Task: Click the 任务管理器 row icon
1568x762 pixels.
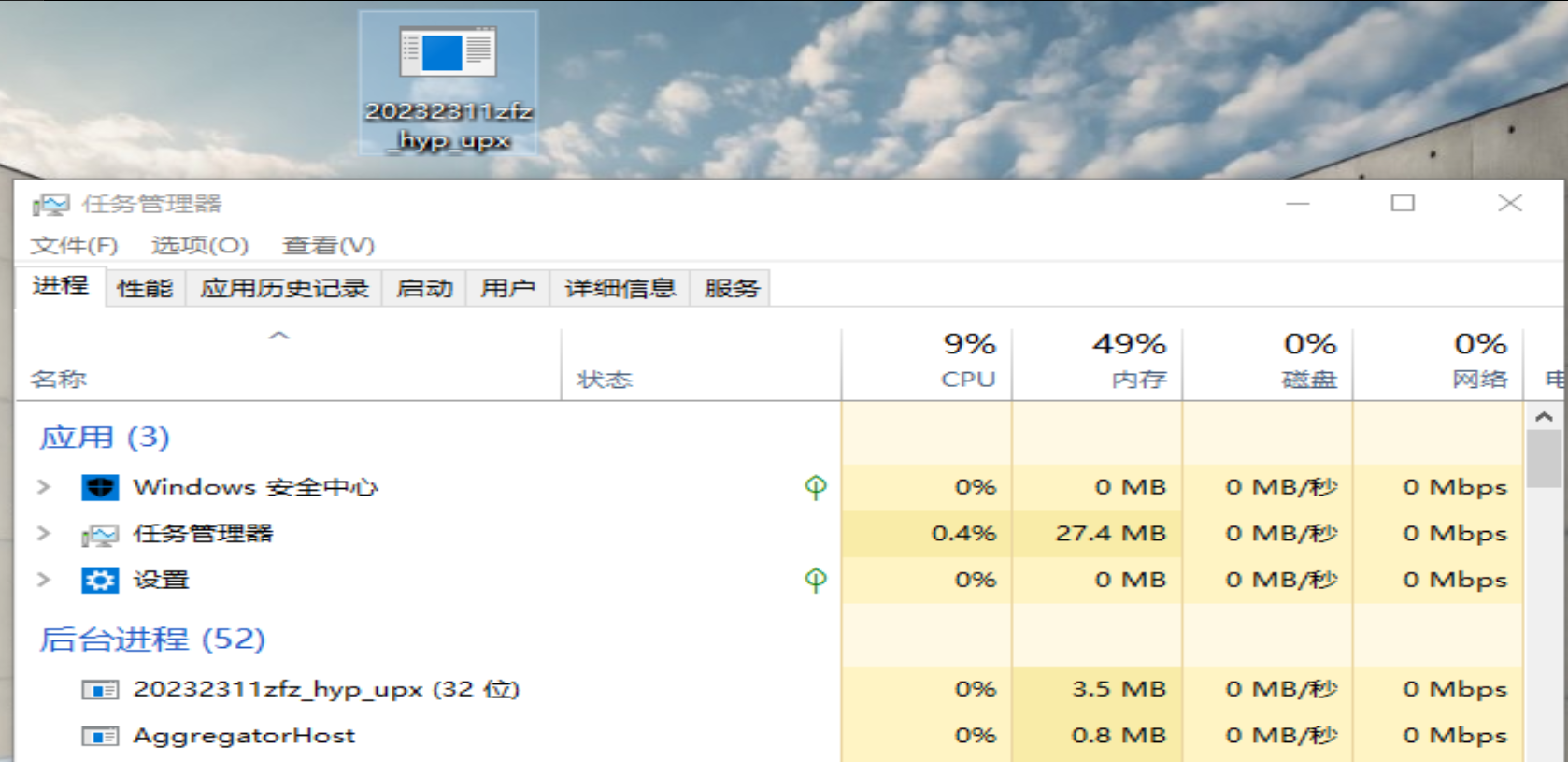Action: [100, 534]
